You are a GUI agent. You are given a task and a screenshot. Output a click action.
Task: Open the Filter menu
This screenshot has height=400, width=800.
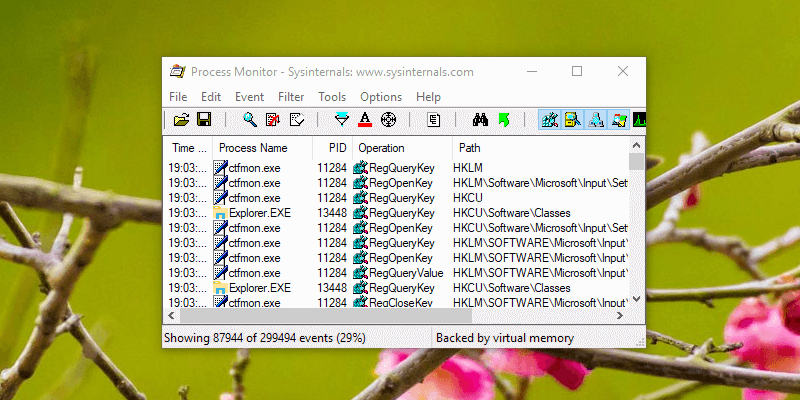291,97
